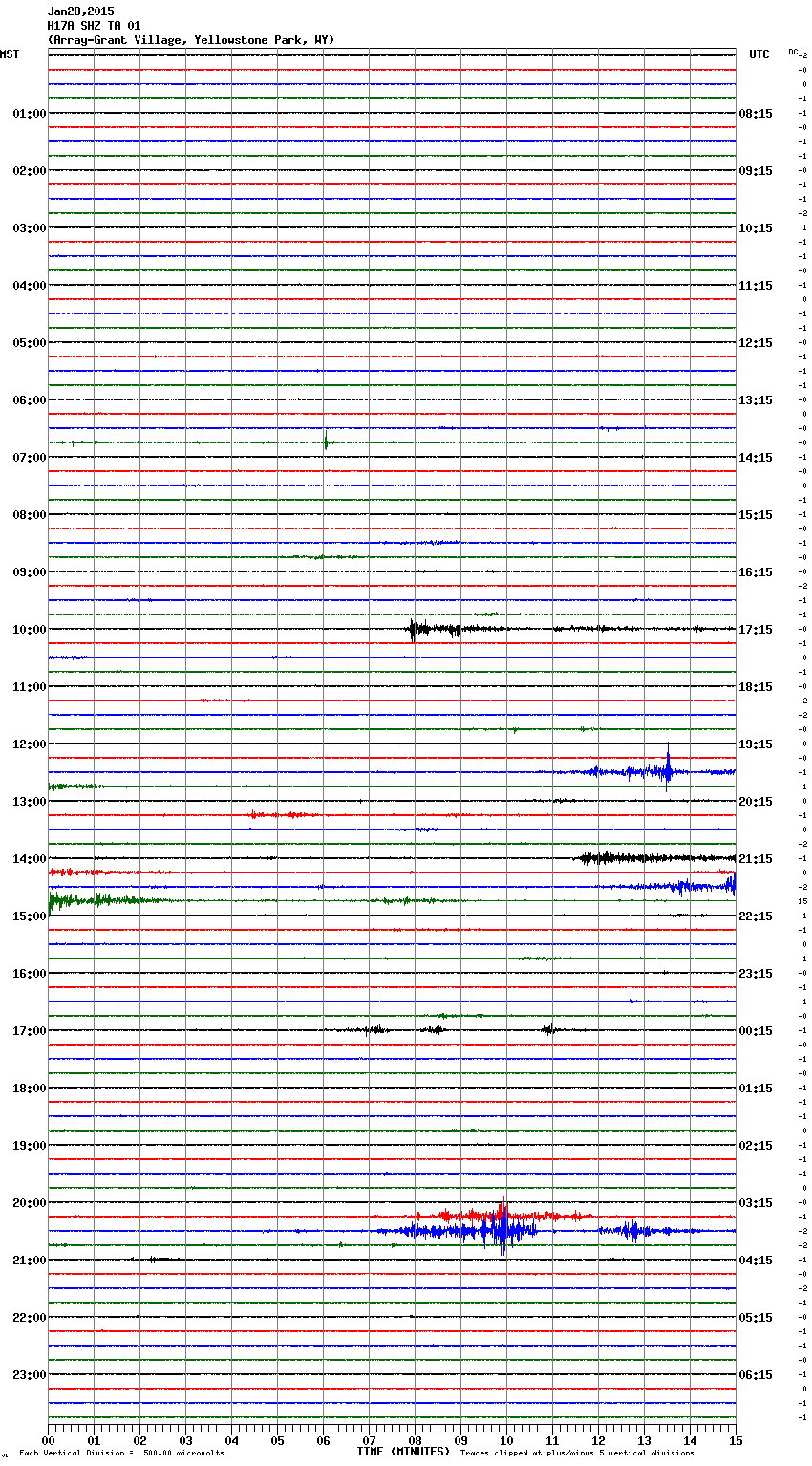Click the 13:15 UTC time label

(x=756, y=400)
